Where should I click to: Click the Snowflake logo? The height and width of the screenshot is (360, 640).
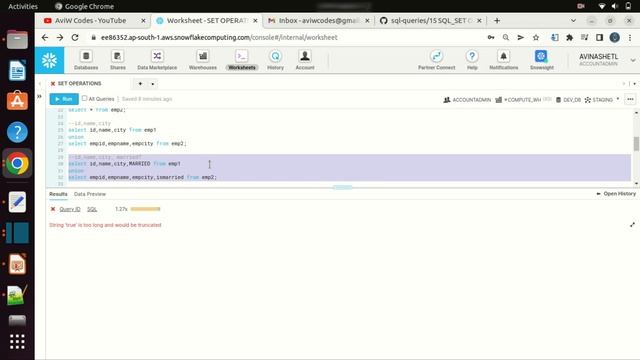point(49,60)
